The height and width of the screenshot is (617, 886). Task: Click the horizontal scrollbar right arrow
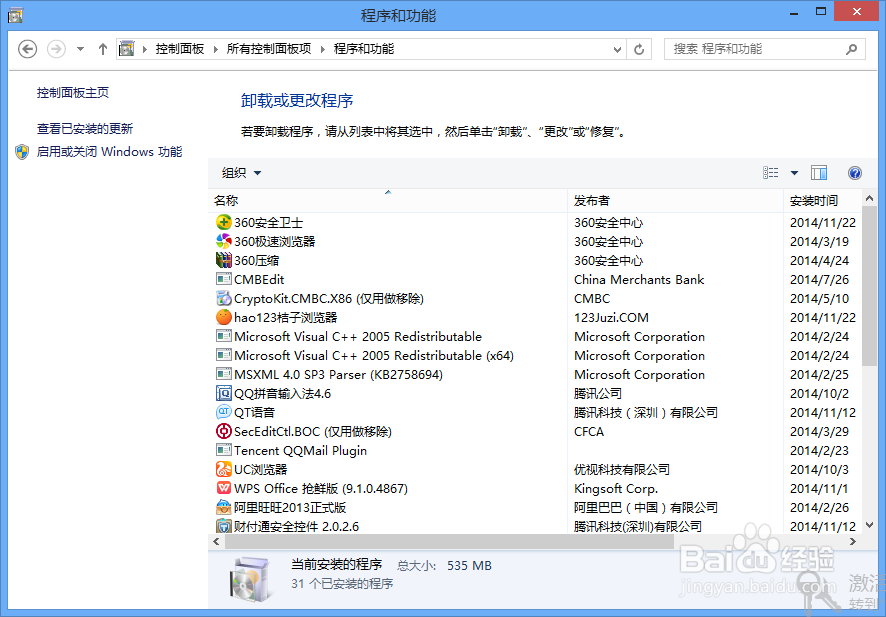[x=853, y=541]
